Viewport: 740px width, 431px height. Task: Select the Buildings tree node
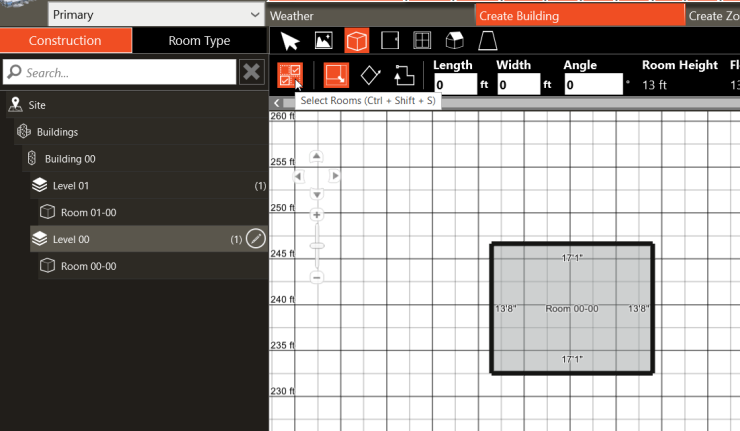click(x=141, y=132)
